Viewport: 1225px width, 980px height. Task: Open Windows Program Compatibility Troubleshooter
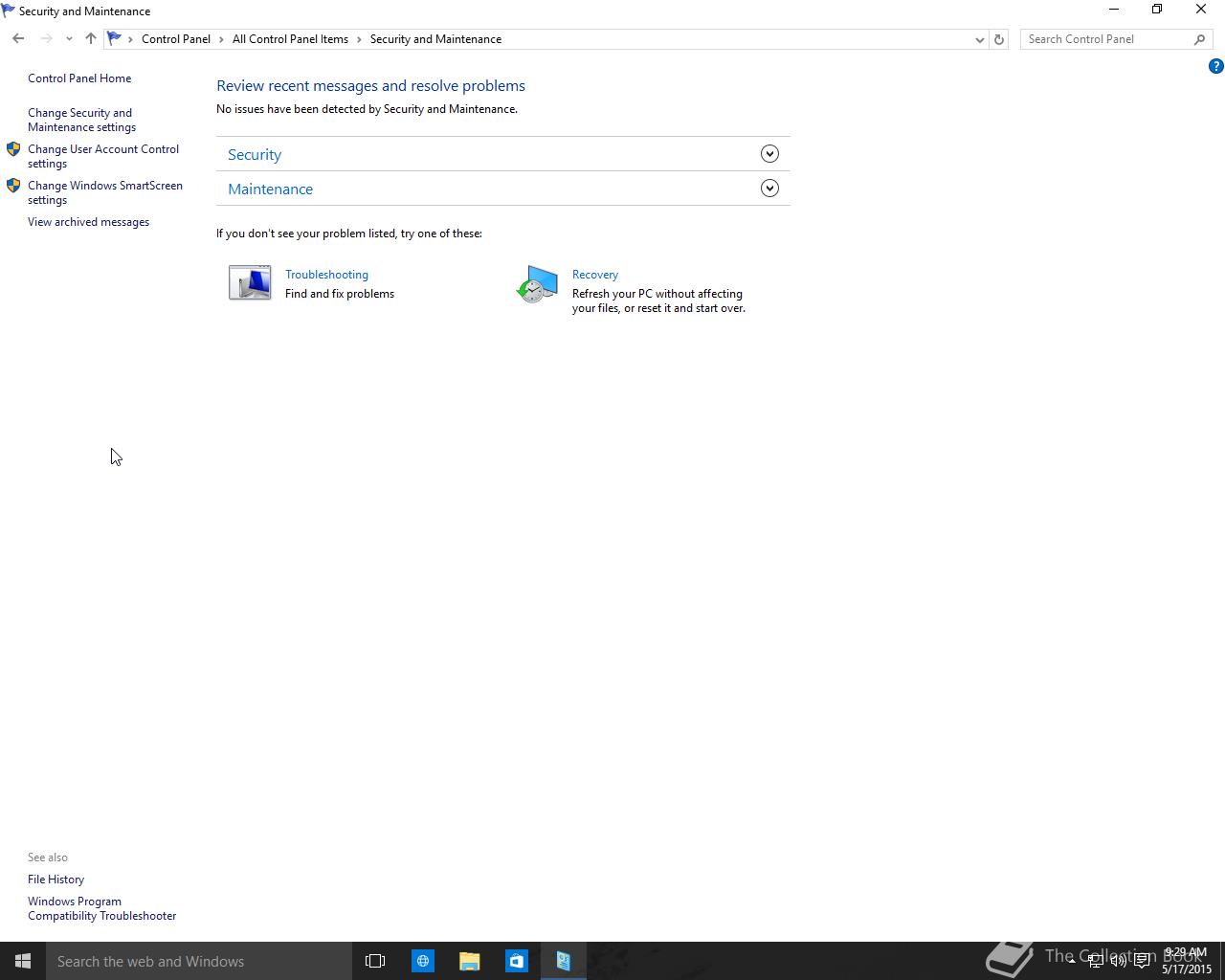[101, 908]
